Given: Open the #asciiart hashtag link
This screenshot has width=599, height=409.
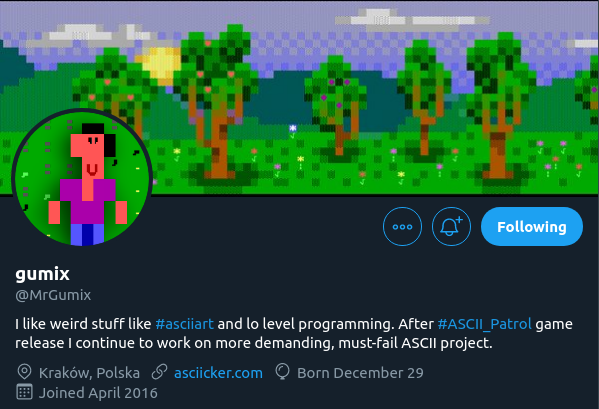Looking at the screenshot, I should (x=185, y=324).
